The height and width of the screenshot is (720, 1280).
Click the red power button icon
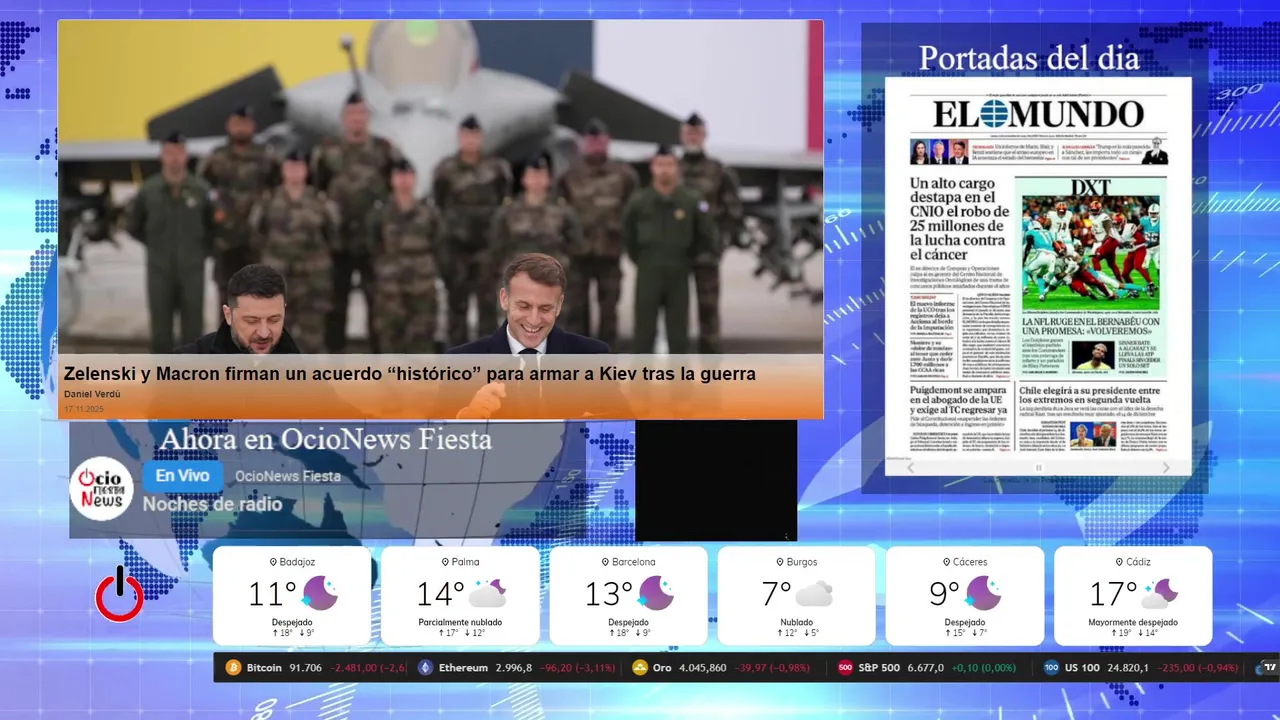[x=119, y=594]
